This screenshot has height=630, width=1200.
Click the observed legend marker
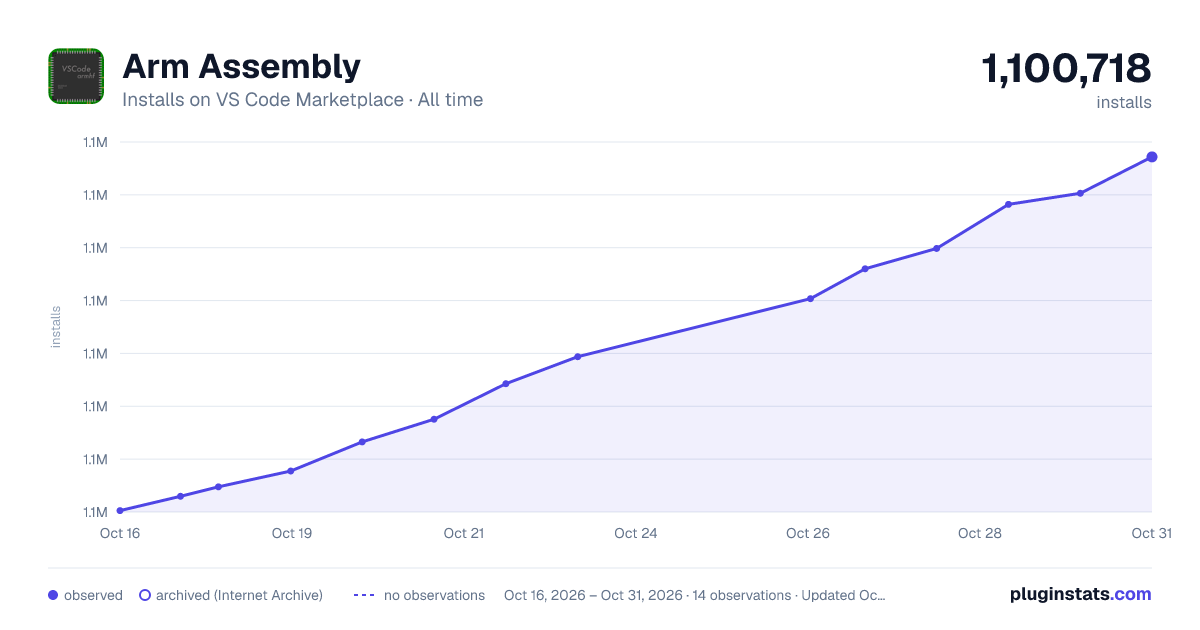(x=53, y=595)
